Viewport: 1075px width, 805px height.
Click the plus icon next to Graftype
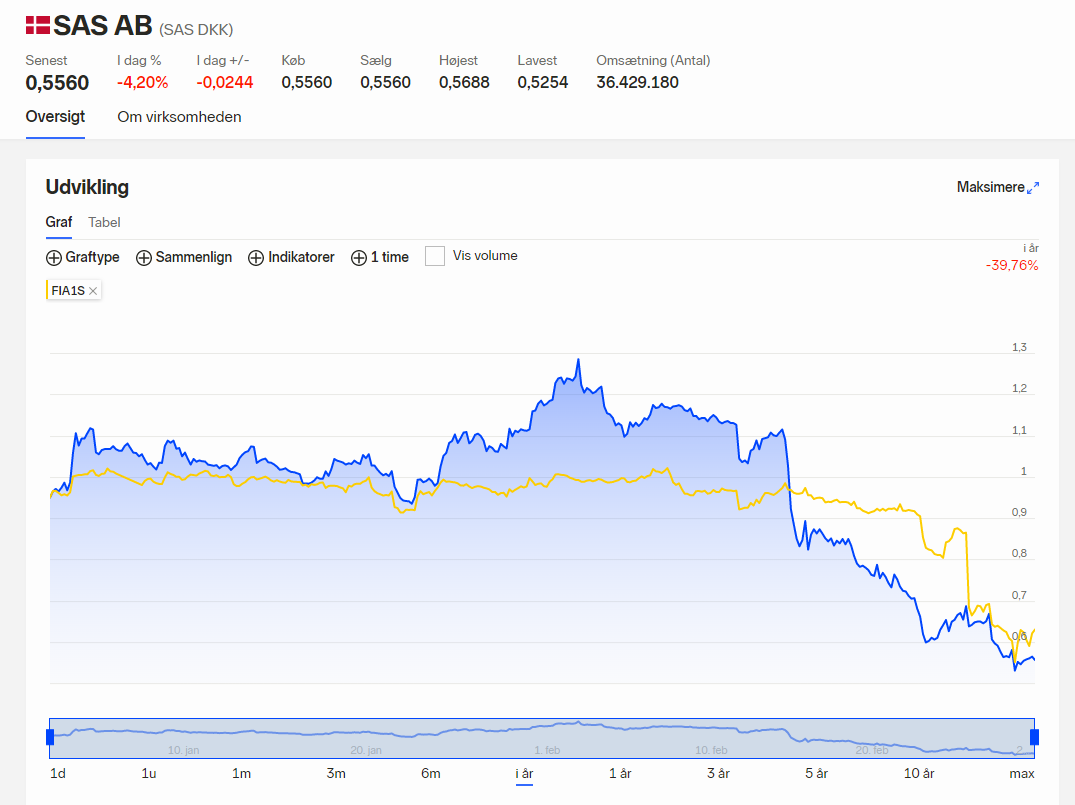53,258
